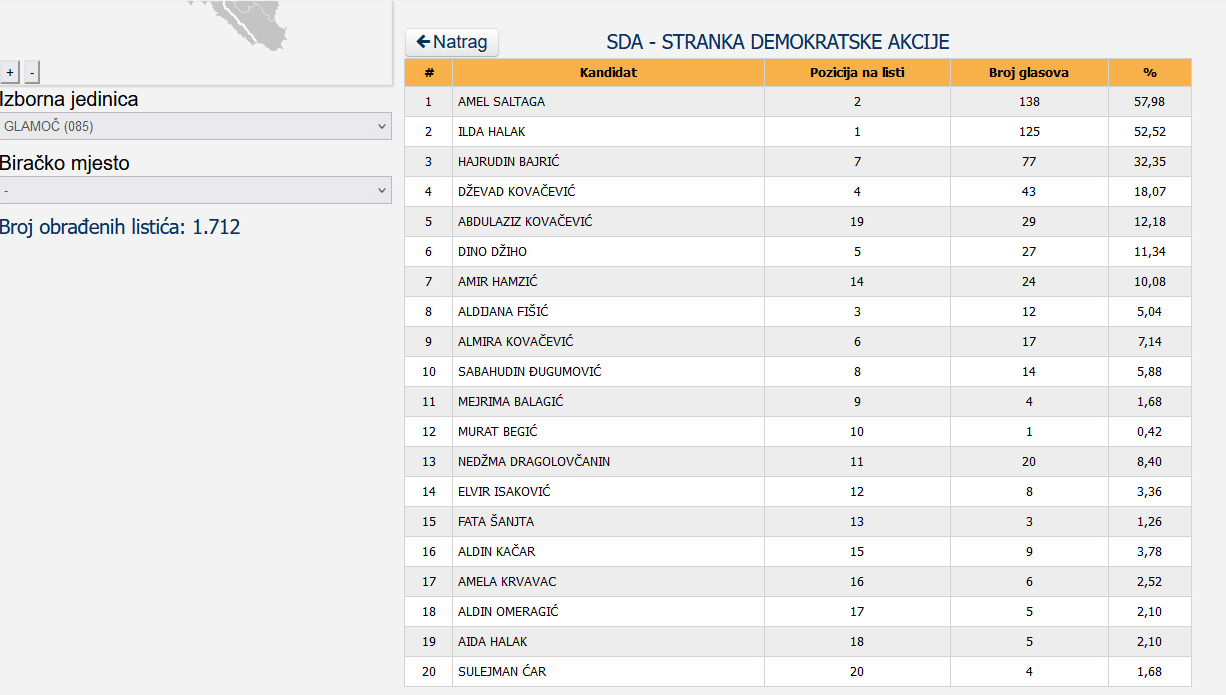This screenshot has width=1226, height=695.
Task: Select the AIDA HALAK row
Action: click(798, 642)
